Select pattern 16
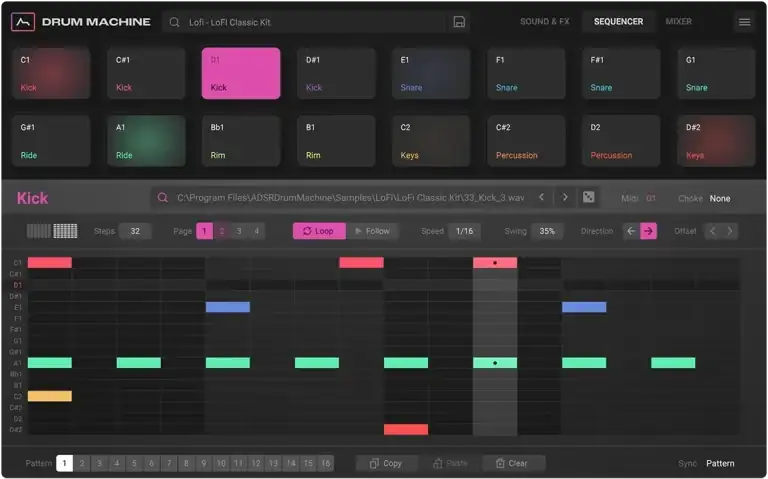Screen dimensions: 768x479 point(325,463)
